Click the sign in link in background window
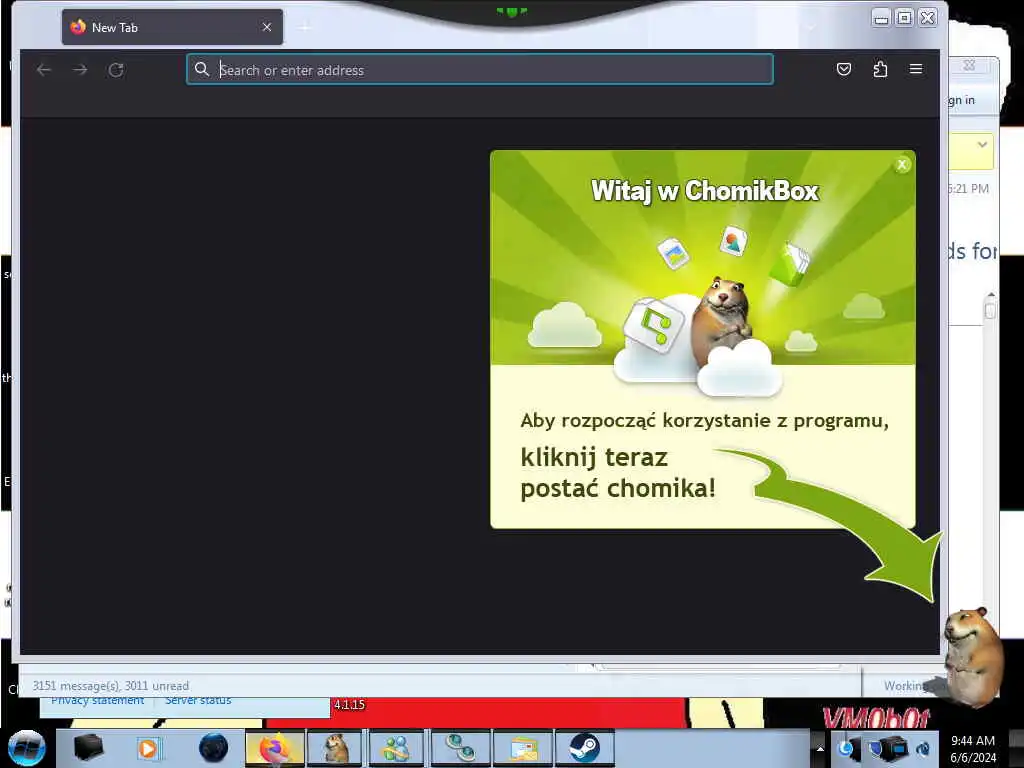1024x768 pixels. (961, 100)
